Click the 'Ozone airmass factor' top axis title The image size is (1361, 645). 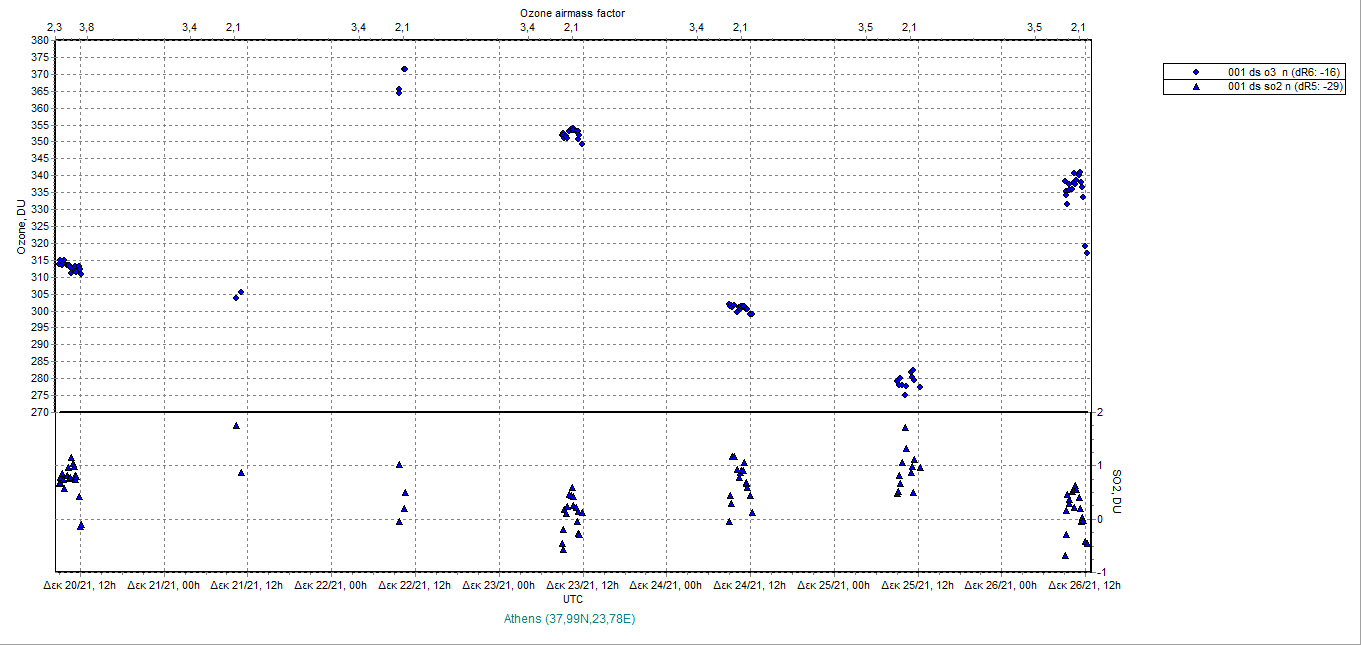(572, 12)
